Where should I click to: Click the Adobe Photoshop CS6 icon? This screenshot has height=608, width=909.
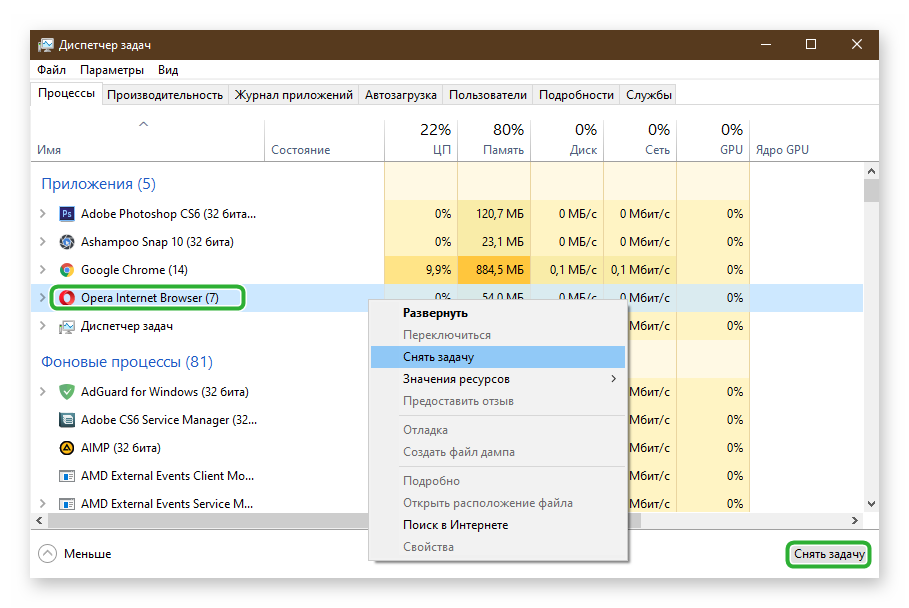(67, 214)
